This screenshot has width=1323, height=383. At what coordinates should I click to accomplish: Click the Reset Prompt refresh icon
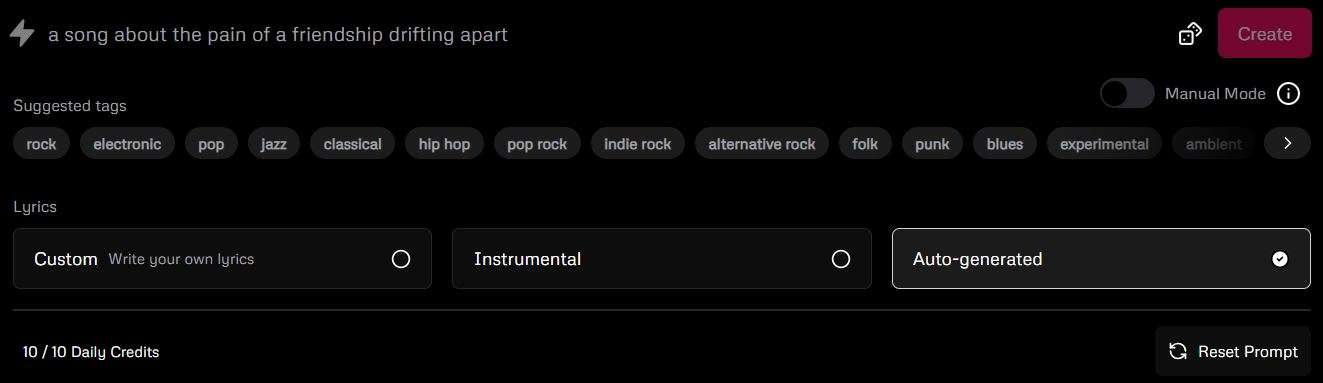pos(1178,352)
